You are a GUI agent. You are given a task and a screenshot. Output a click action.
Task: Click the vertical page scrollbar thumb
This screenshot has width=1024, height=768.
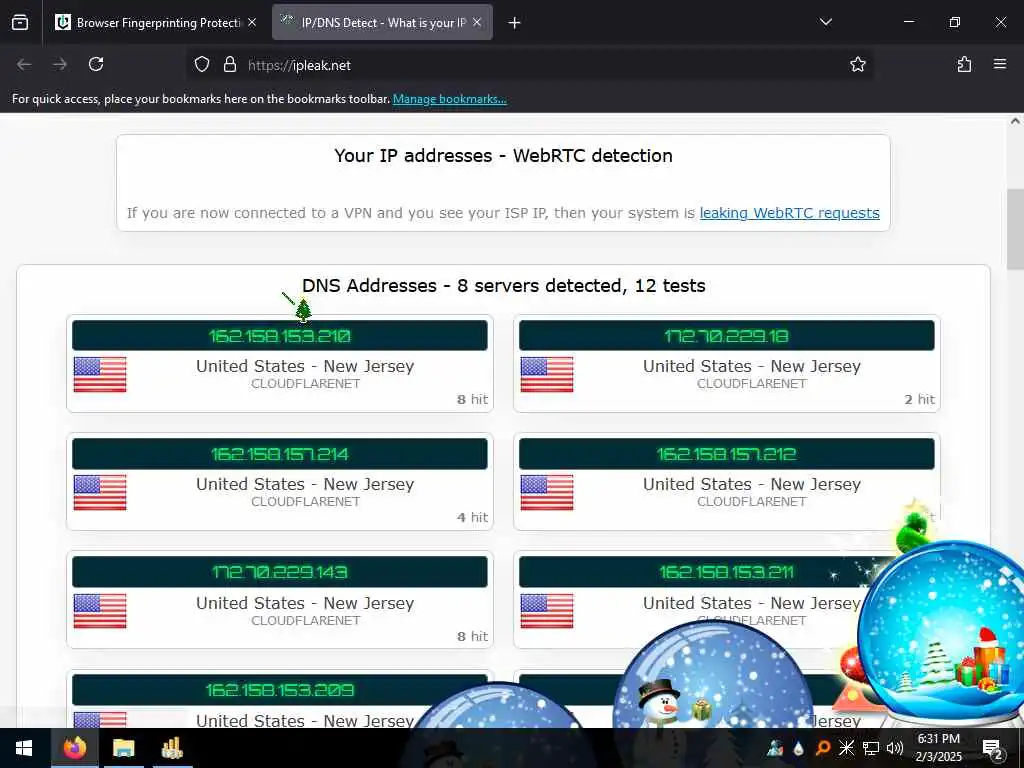1015,229
